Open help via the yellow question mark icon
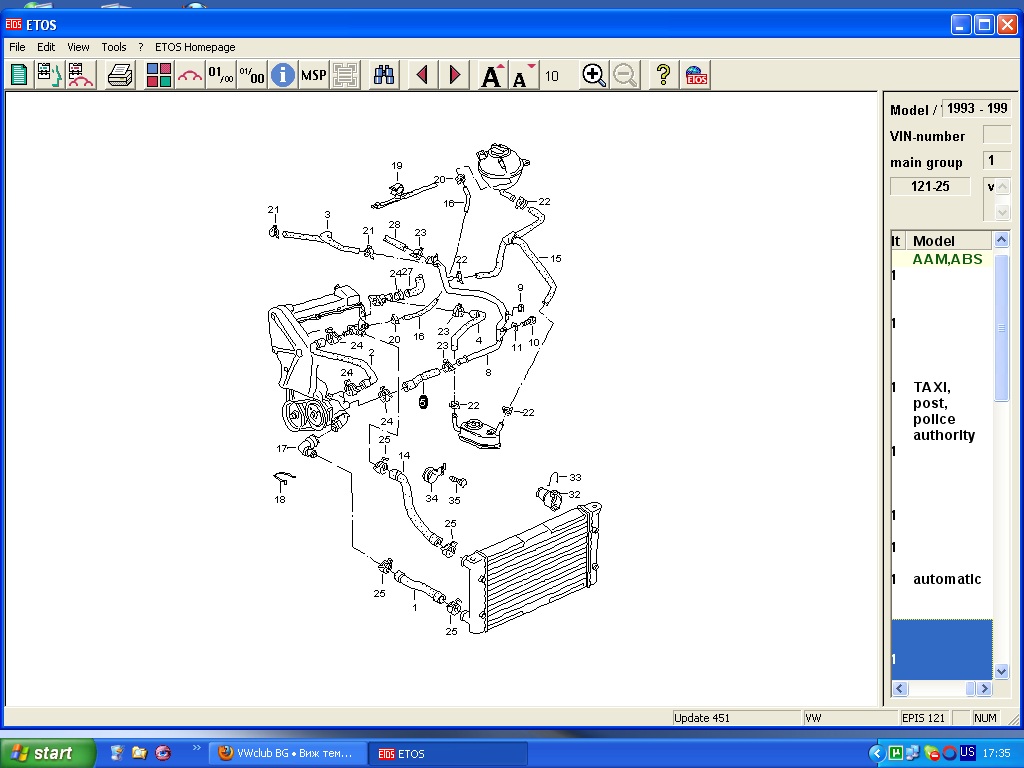This screenshot has width=1024, height=768. pyautogui.click(x=662, y=75)
